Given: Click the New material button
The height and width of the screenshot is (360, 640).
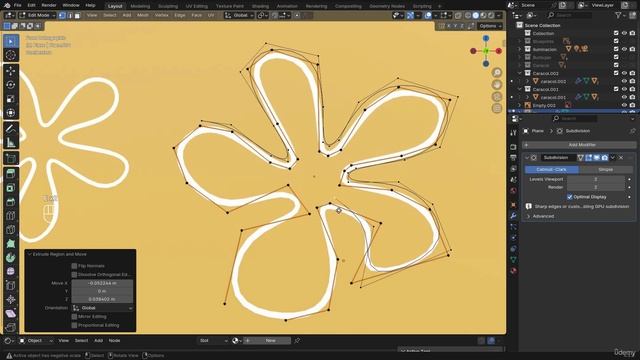Looking at the screenshot, I should point(270,340).
